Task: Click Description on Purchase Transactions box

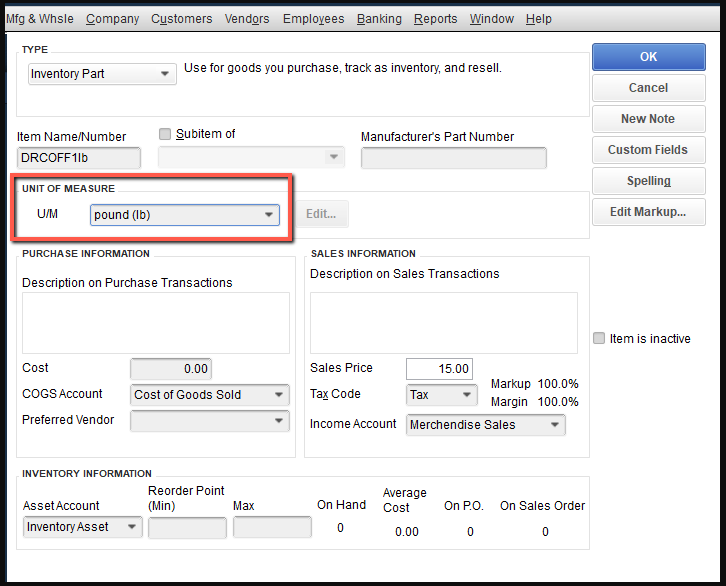Action: click(155, 322)
